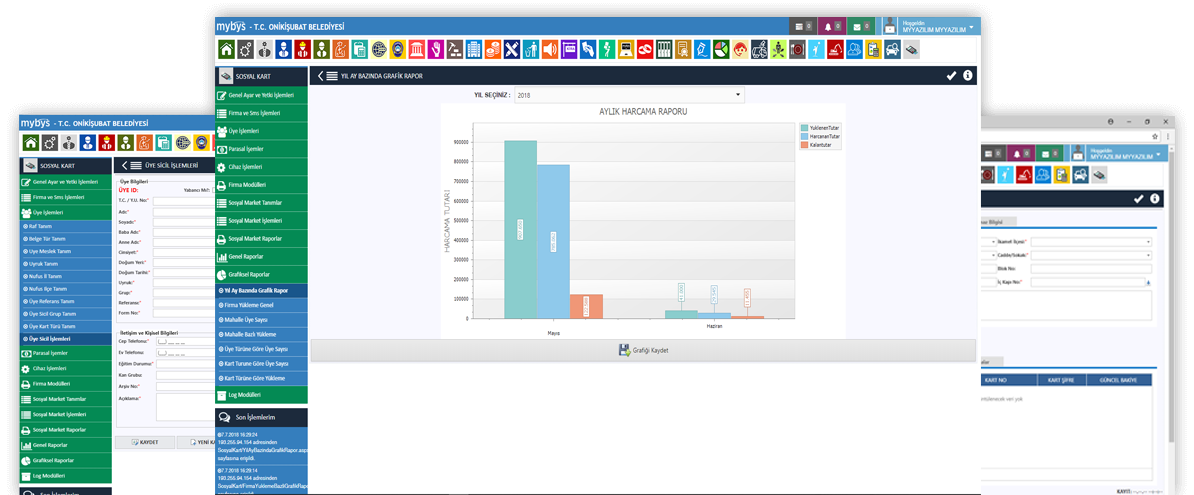Click the KAYDET button in the left window

145,442
